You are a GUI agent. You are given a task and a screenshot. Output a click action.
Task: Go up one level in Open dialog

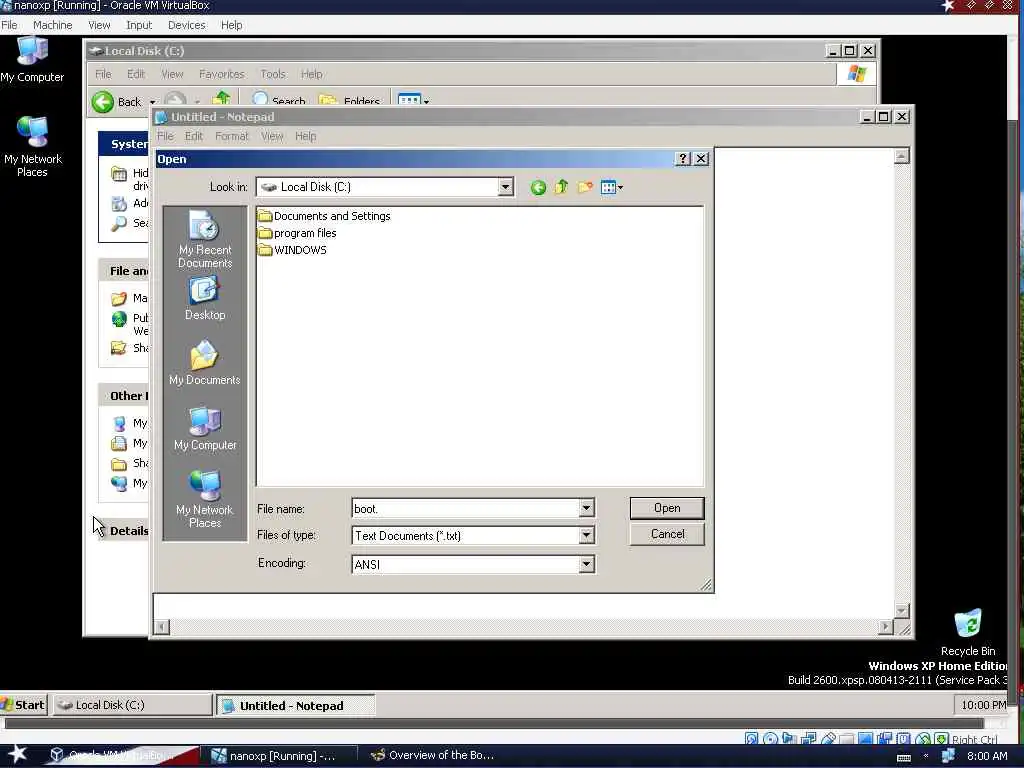pos(562,187)
